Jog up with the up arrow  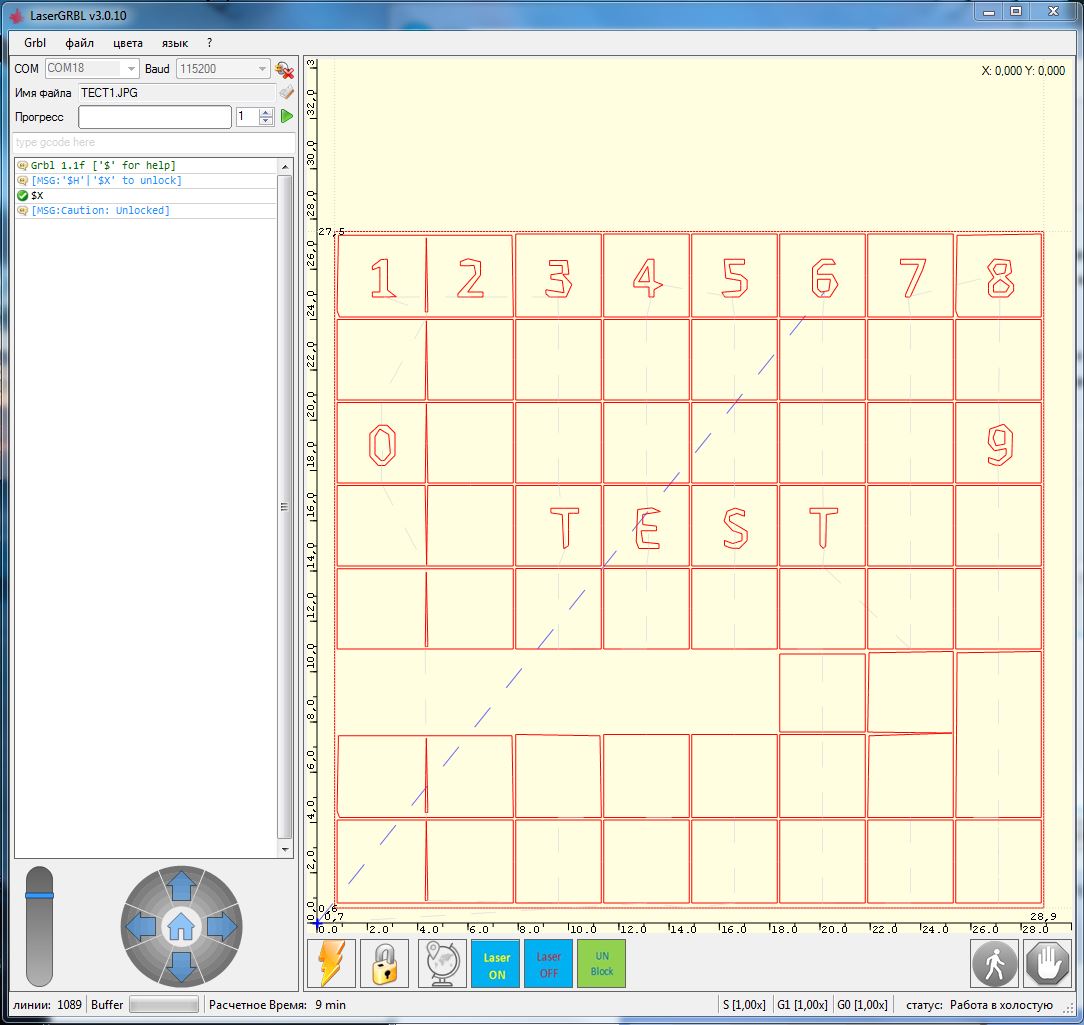(180, 885)
